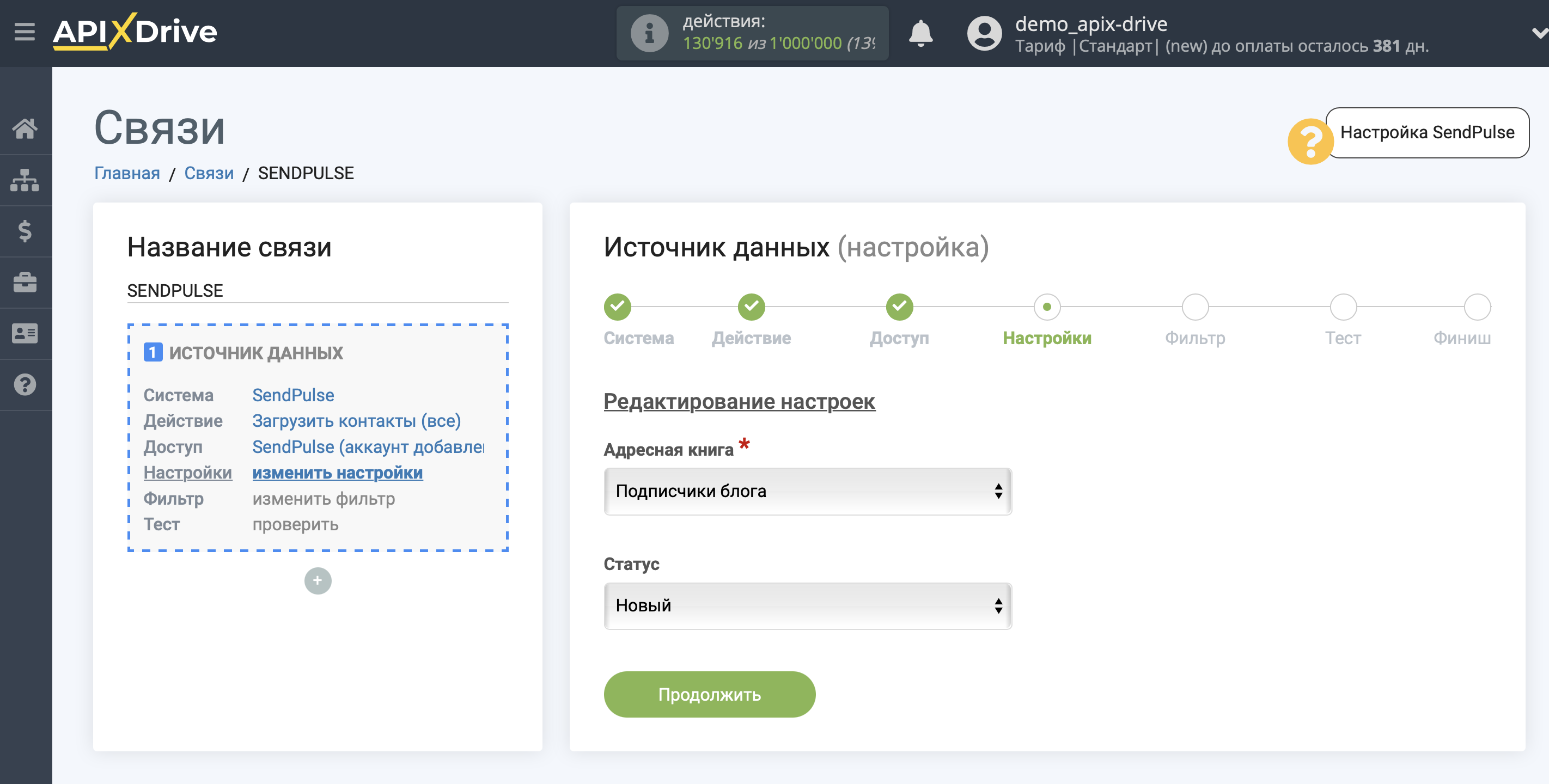Select the Фильтр step circle

[1195, 307]
